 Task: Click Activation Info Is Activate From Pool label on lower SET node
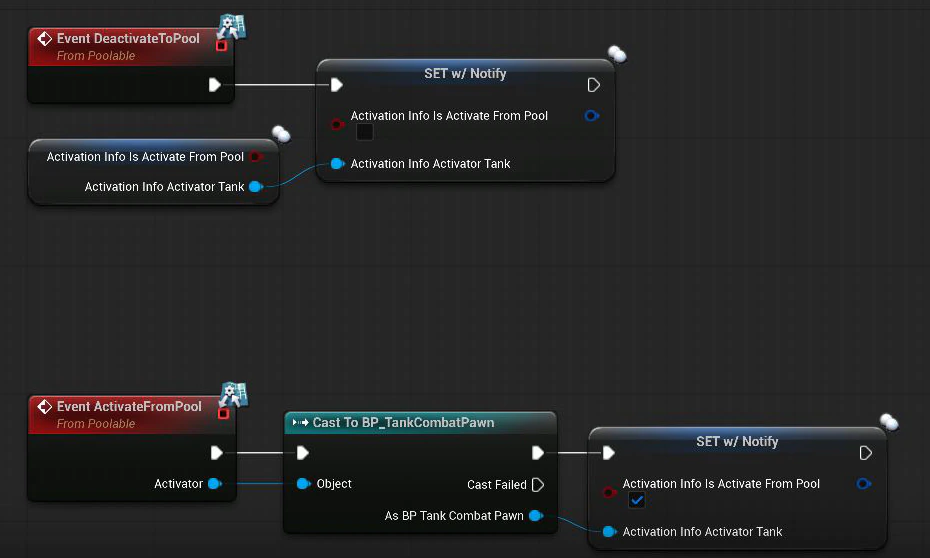(721, 484)
